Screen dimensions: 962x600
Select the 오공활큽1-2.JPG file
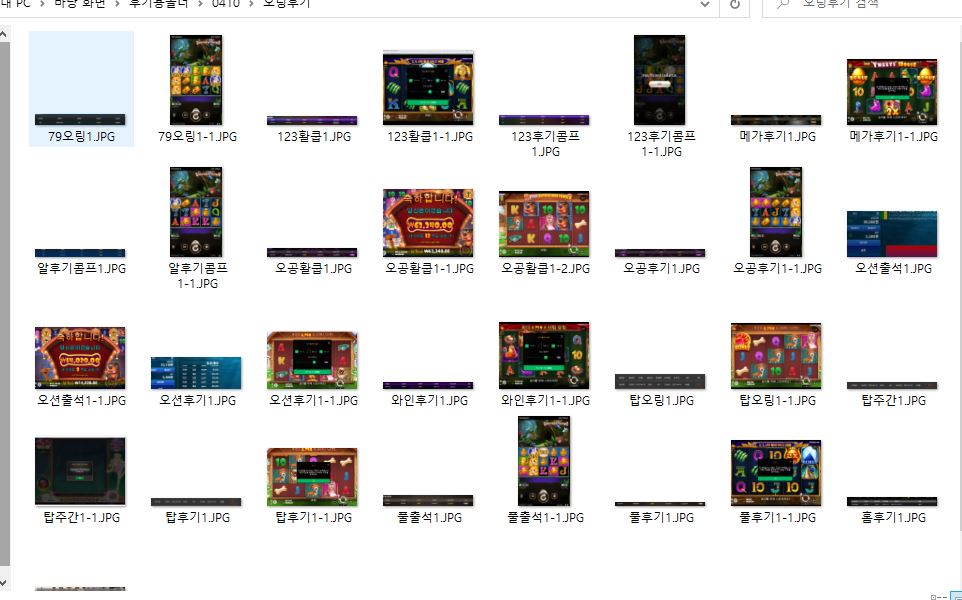[x=544, y=224]
